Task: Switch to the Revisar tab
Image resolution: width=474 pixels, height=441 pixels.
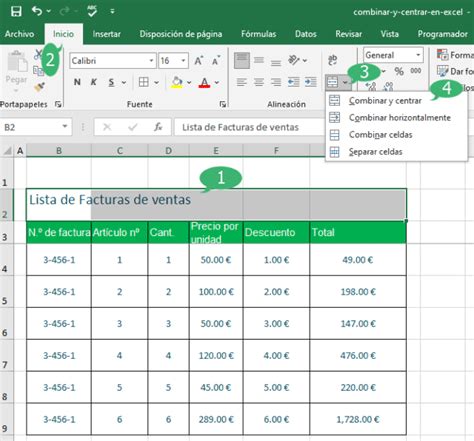Action: click(349, 34)
